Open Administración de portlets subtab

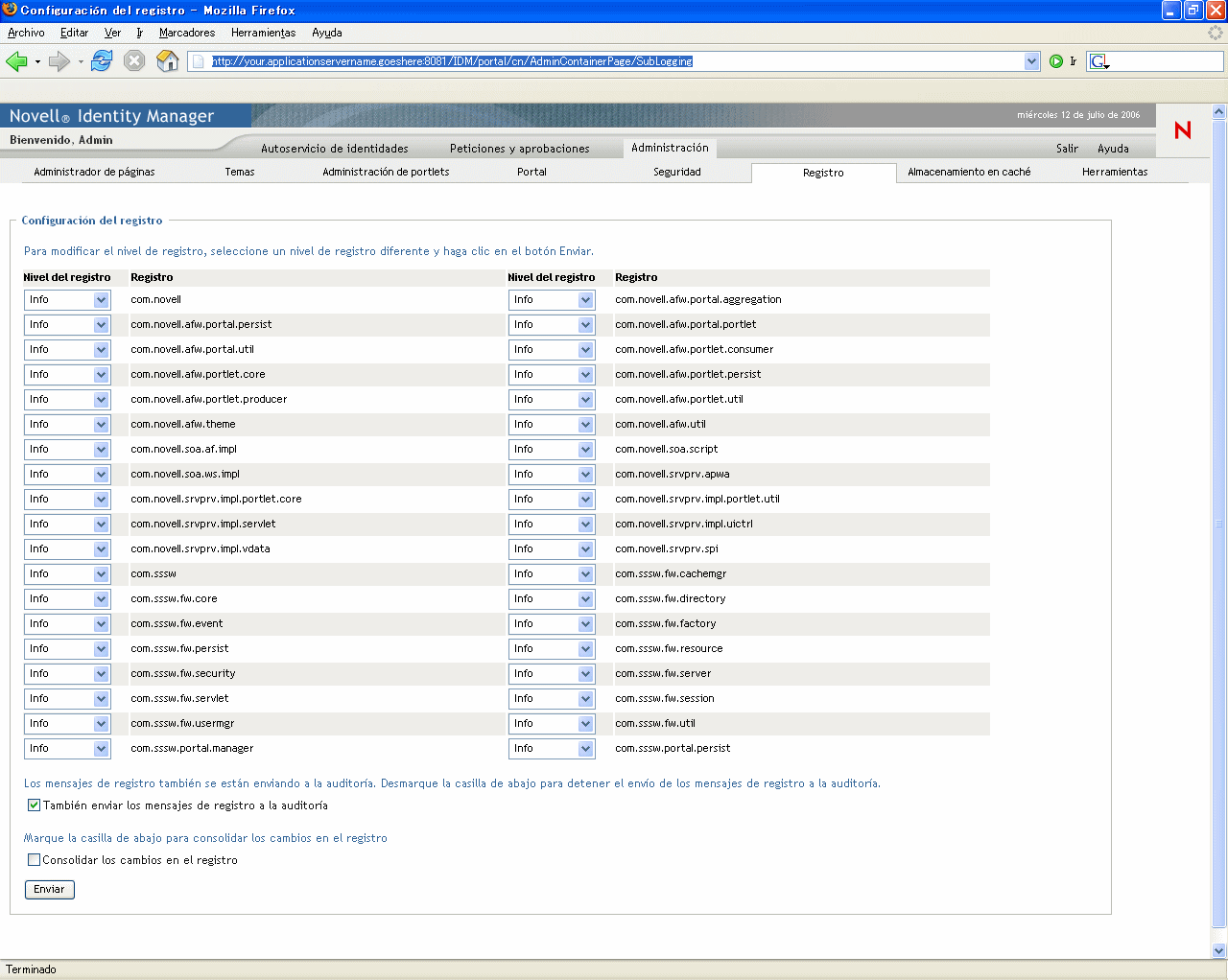click(386, 173)
